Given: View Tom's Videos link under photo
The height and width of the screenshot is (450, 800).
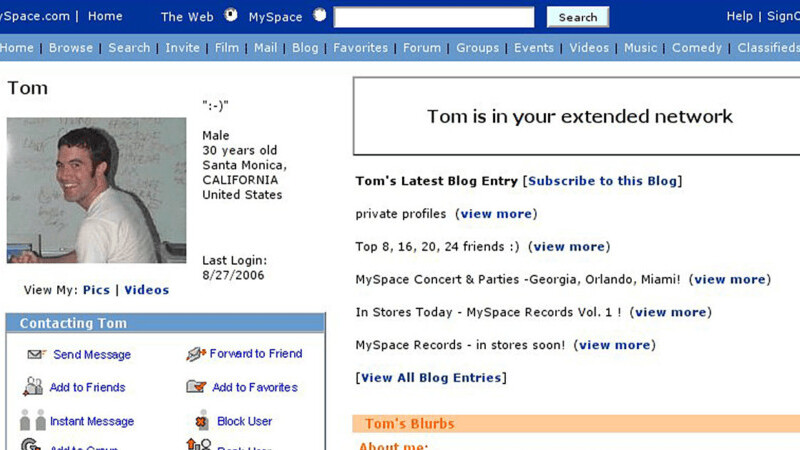Looking at the screenshot, I should (146, 290).
